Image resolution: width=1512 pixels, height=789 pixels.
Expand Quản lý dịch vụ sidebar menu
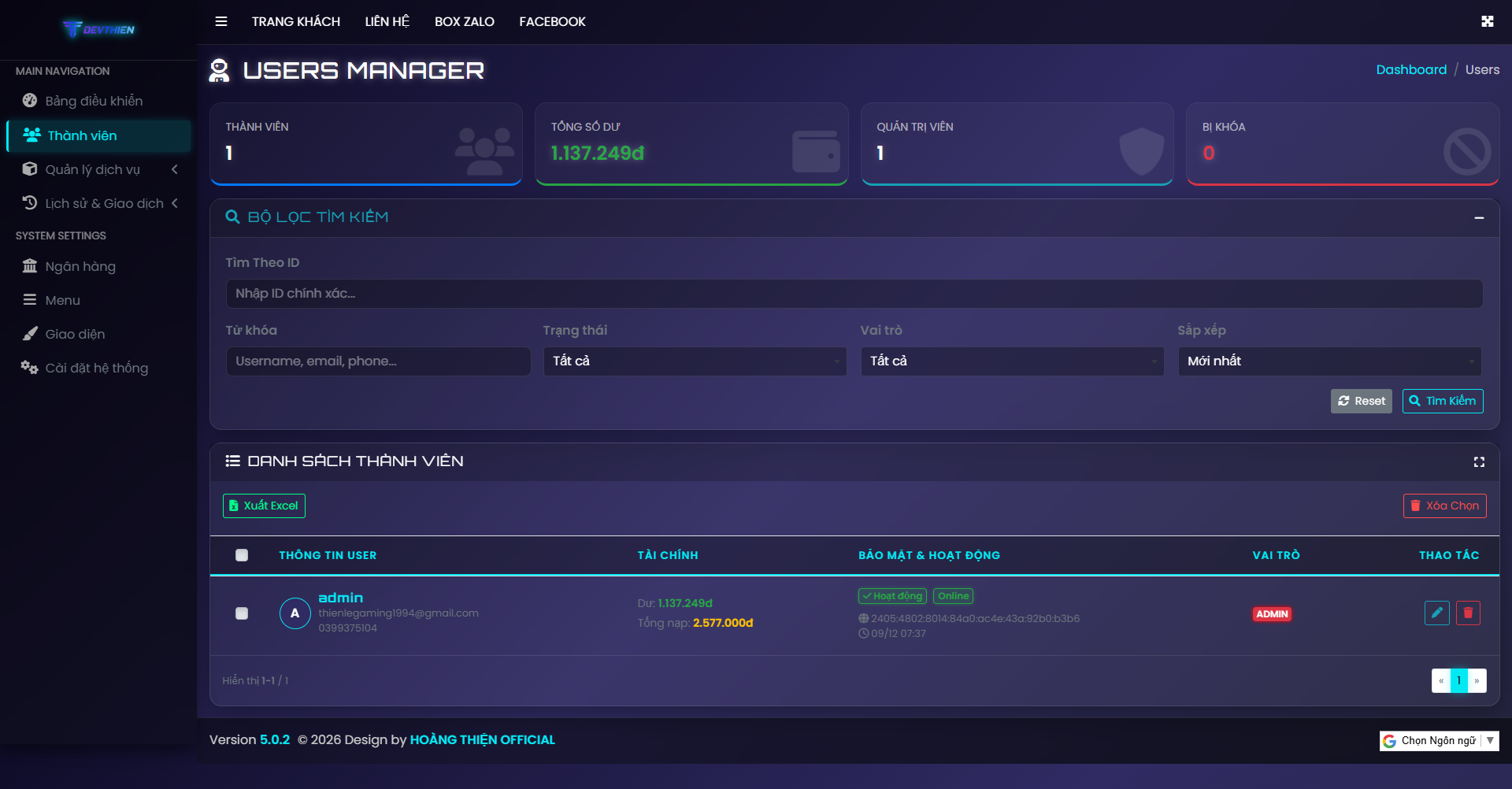[x=93, y=169]
